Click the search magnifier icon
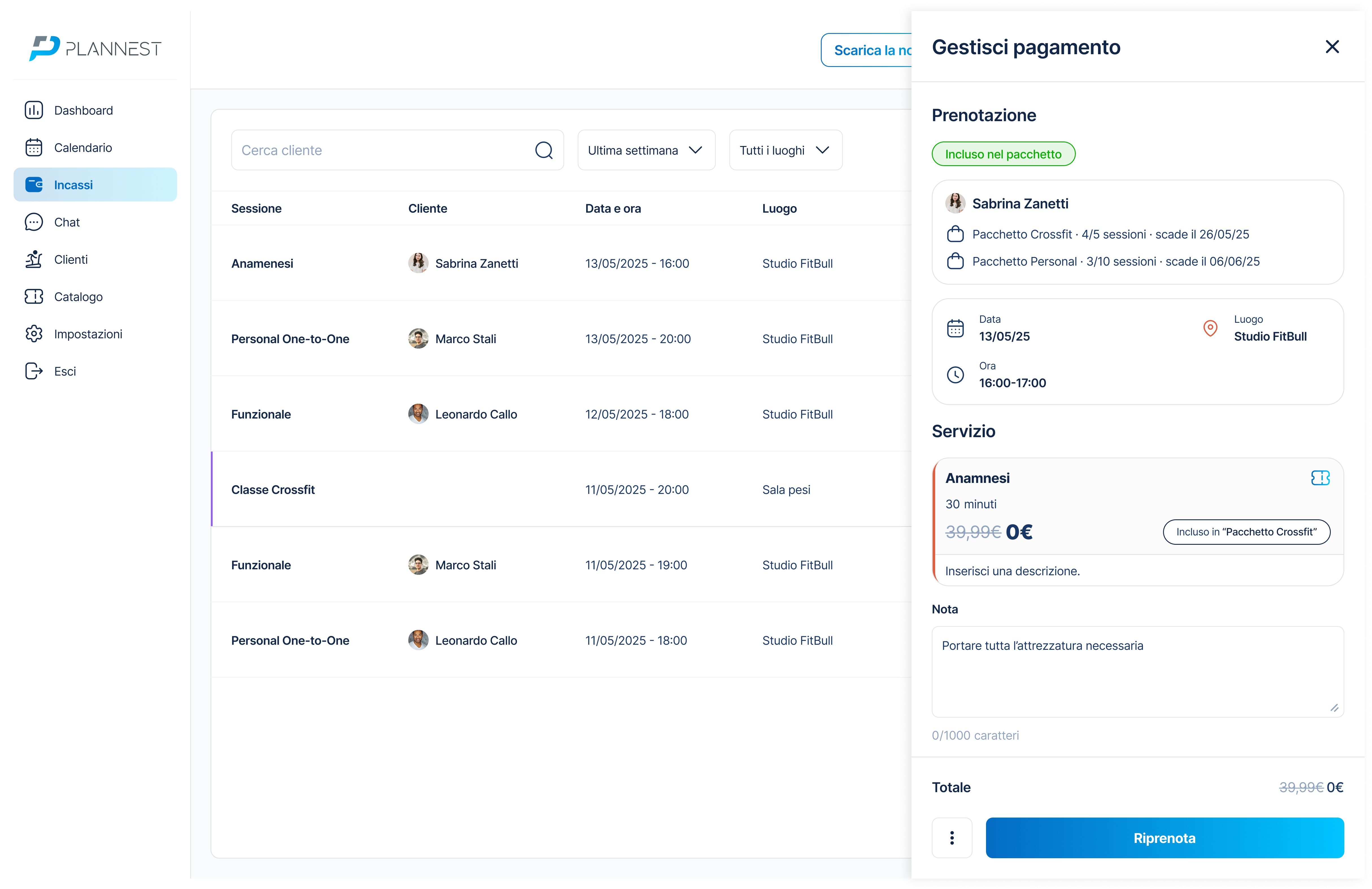This screenshot has height=889, width=1372. [544, 151]
